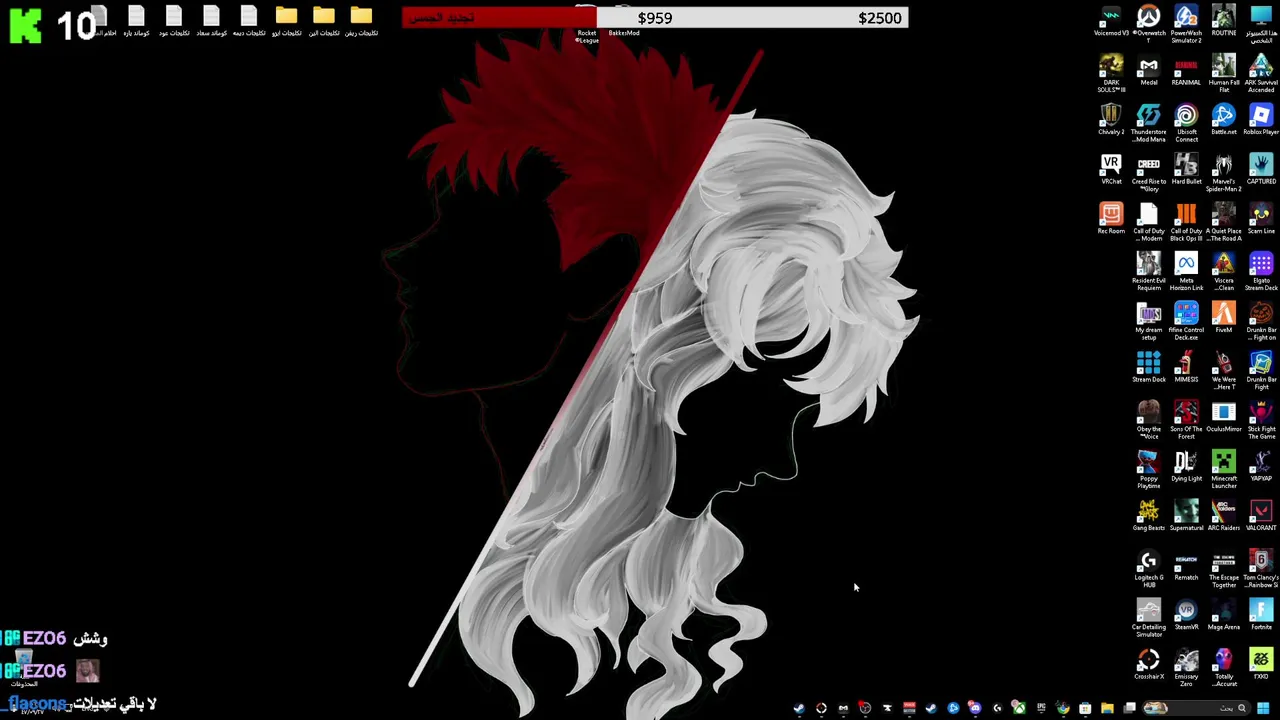Select the Rec Room desktop shortcut
Image resolution: width=1280 pixels, height=720 pixels.
(1111, 219)
